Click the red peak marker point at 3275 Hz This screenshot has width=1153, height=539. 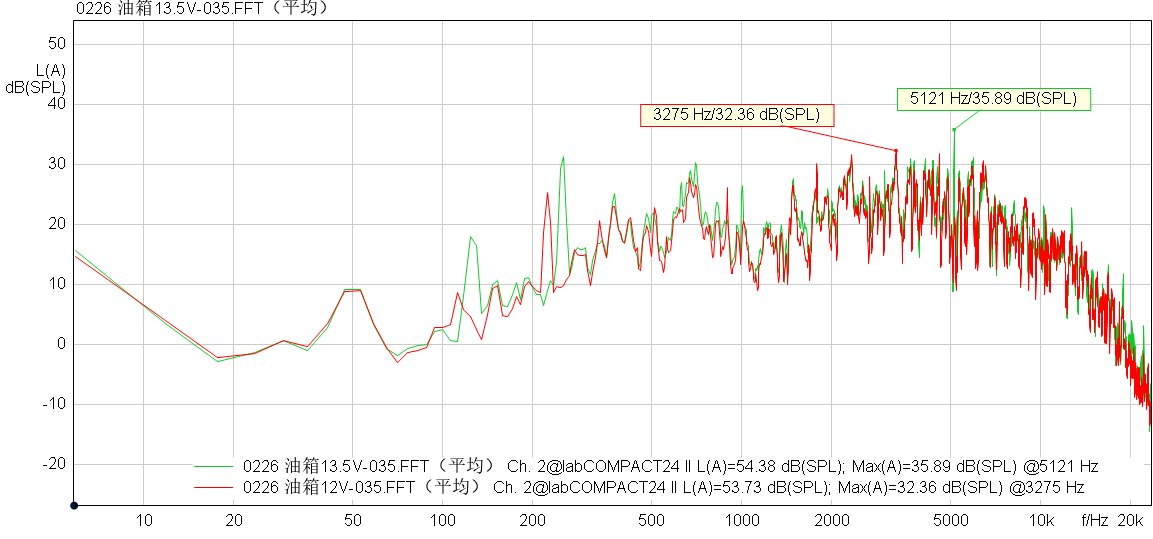tap(896, 151)
